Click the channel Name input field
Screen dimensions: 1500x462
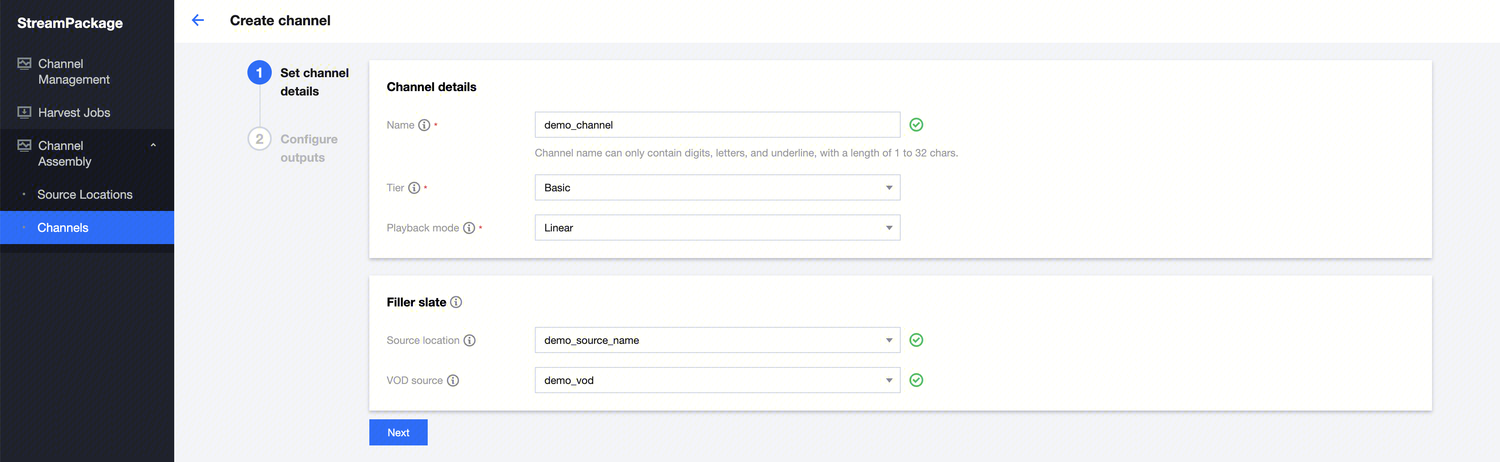(x=717, y=125)
